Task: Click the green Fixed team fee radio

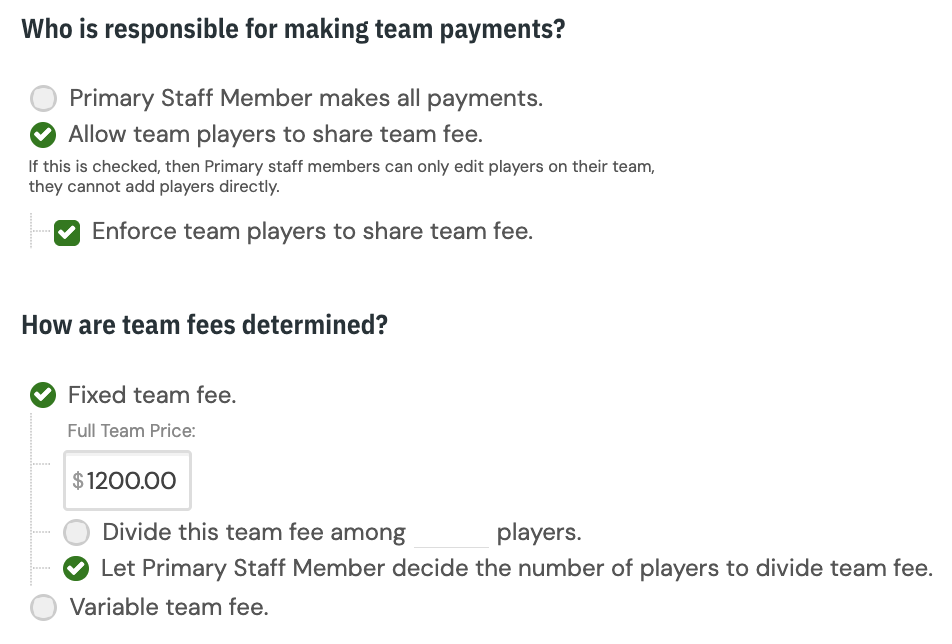Action: [43, 395]
